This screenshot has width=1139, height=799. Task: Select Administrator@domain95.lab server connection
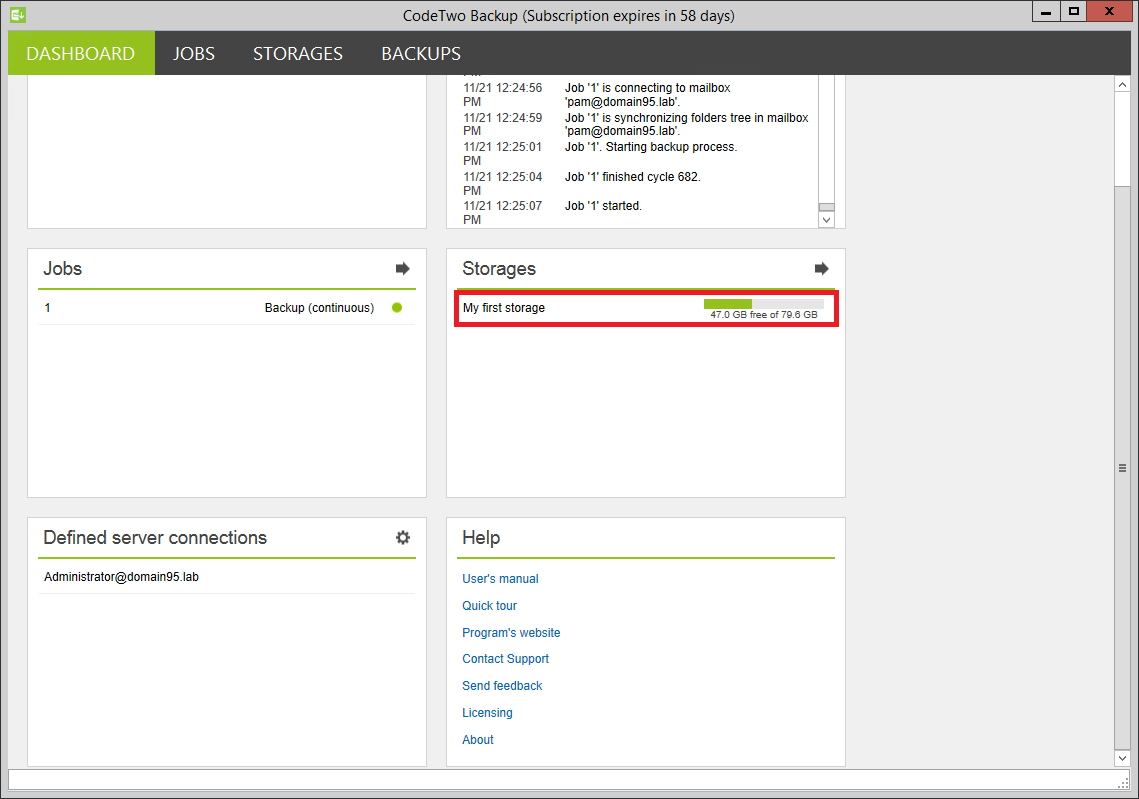[x=121, y=577]
